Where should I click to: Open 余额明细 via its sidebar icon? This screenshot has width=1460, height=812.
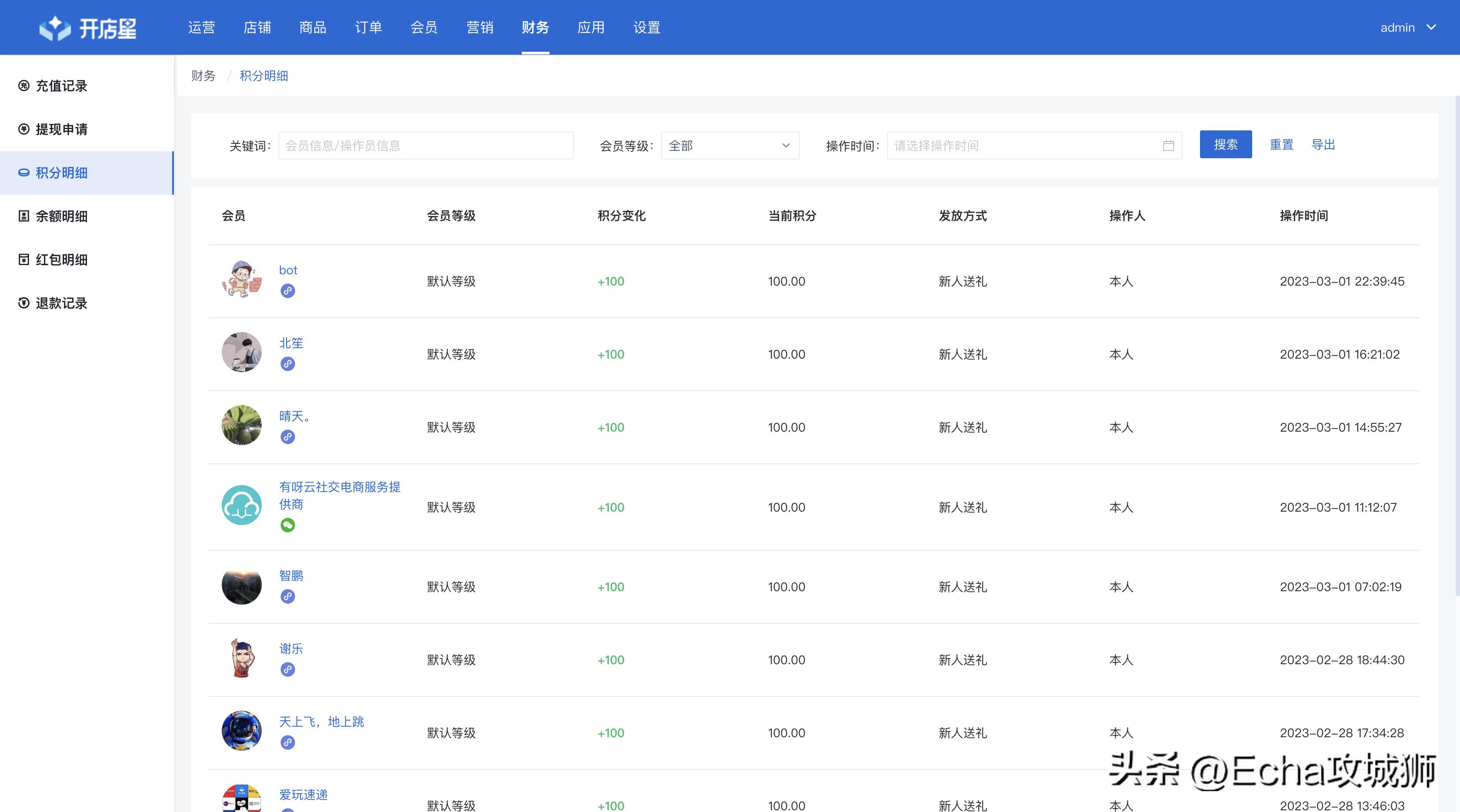(23, 216)
